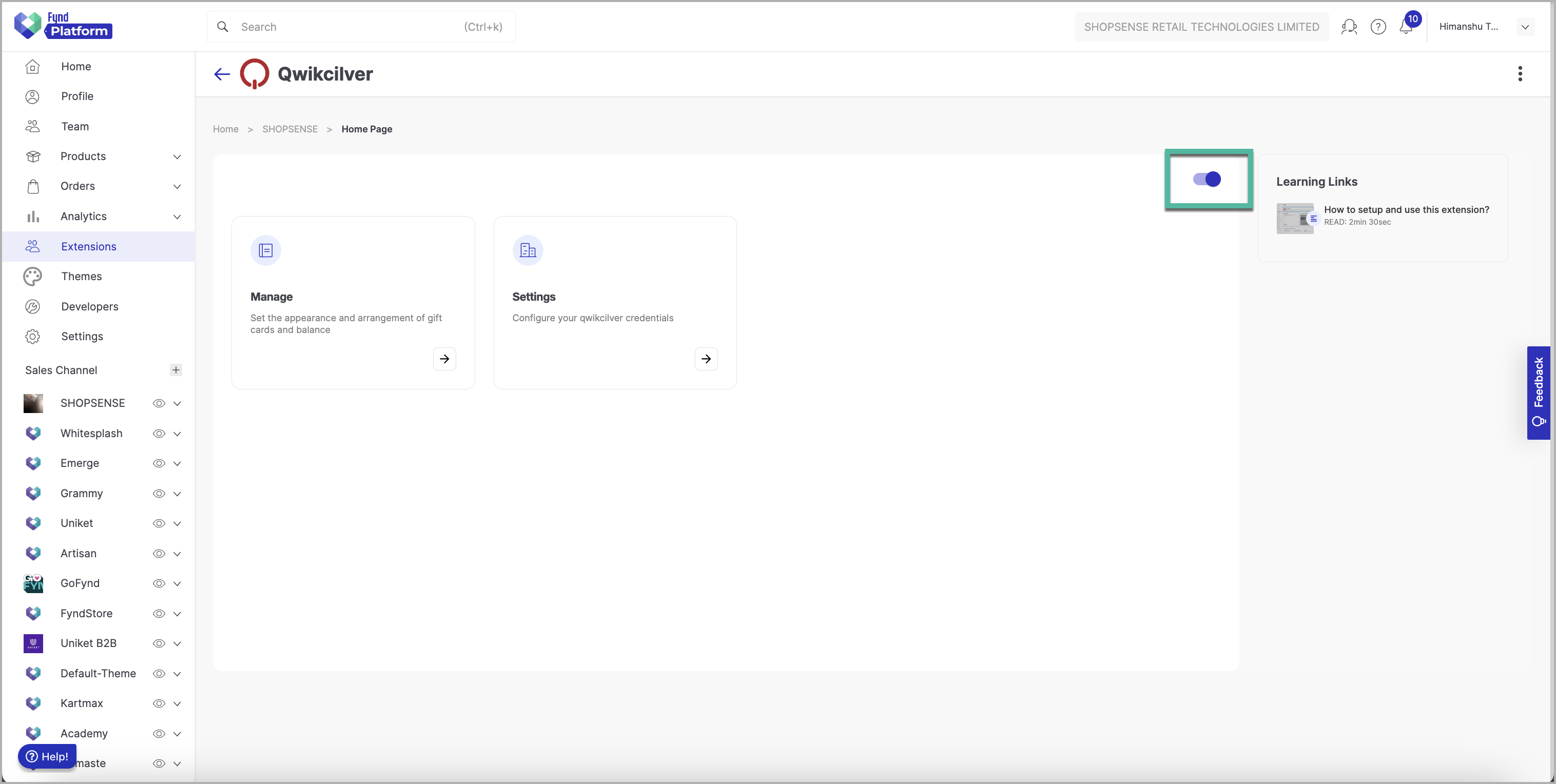
Task: Expand the Academy channel chevron
Action: (177, 734)
